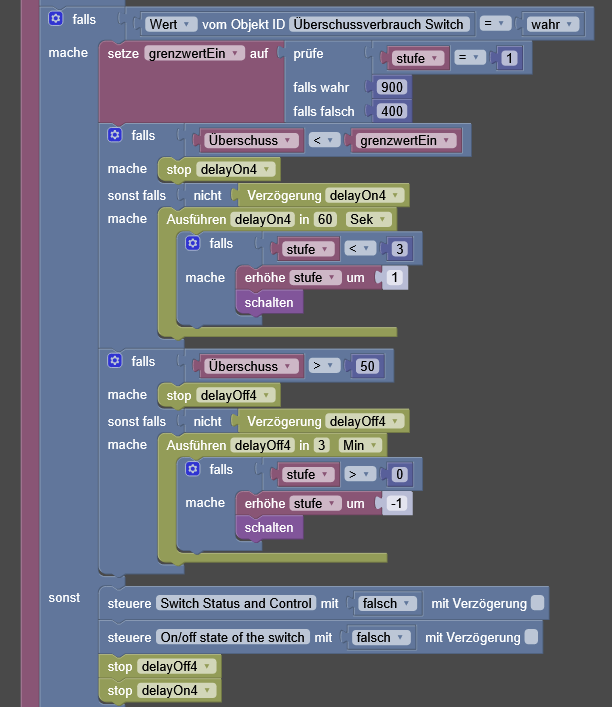The height and width of the screenshot is (707, 612).
Task: Open gear of falls block with Überschuss > 50
Action: click(115, 361)
